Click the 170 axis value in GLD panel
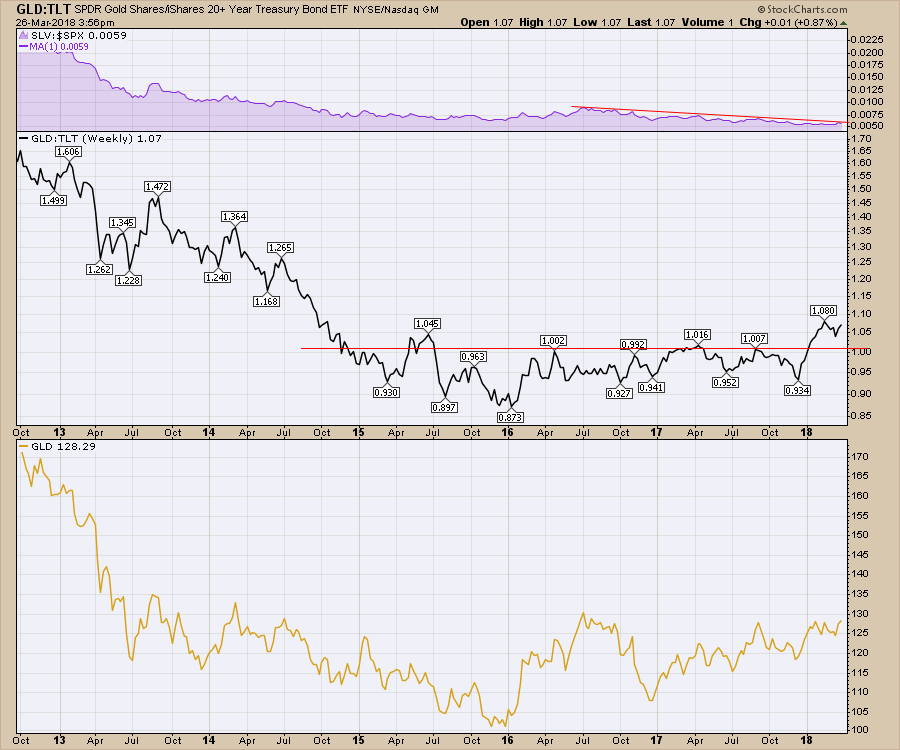Screen dimensions: 900x750 pyautogui.click(x=860, y=457)
